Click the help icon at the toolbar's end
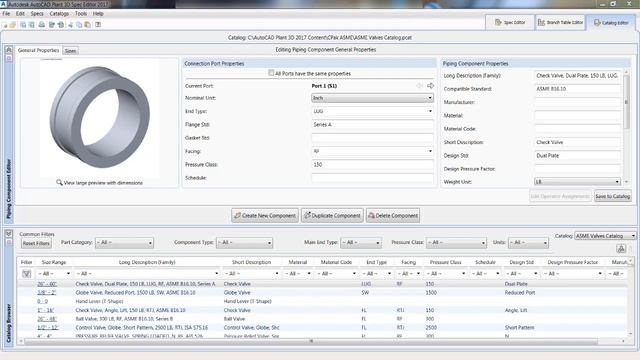Image resolution: width=640 pixels, height=360 pixels. point(98,24)
